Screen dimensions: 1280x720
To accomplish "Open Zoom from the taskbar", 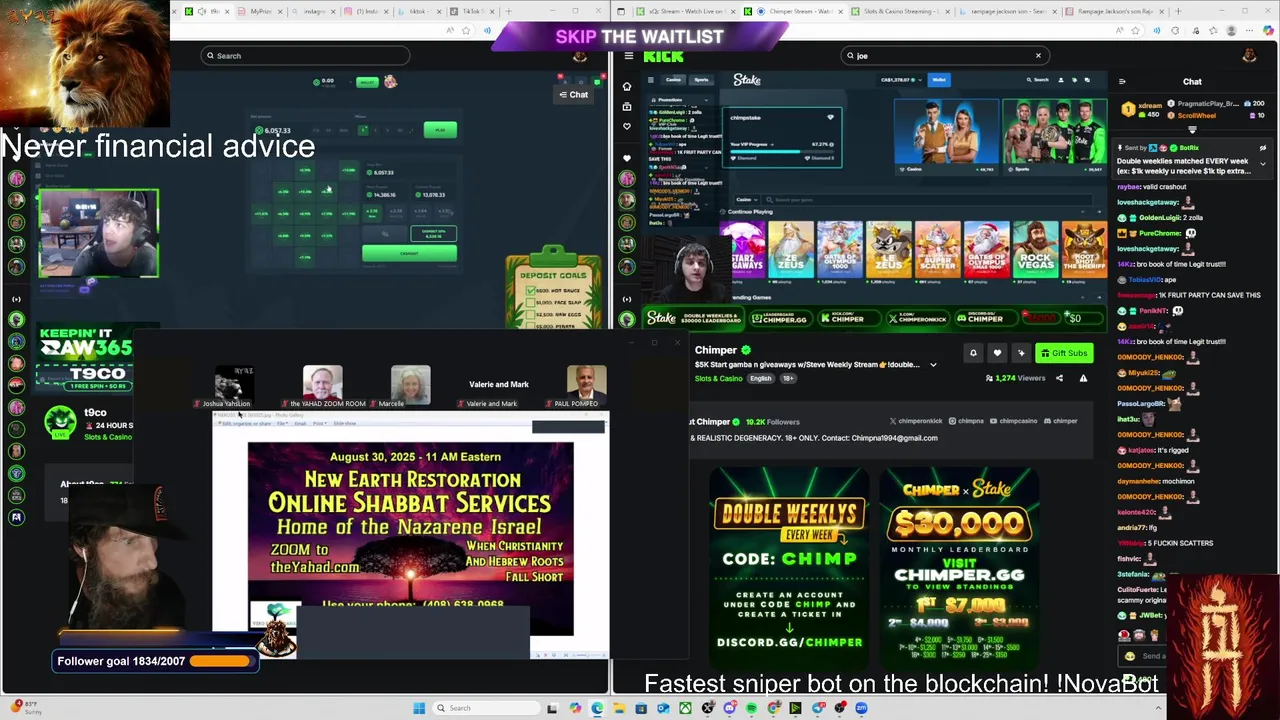I will [x=863, y=708].
